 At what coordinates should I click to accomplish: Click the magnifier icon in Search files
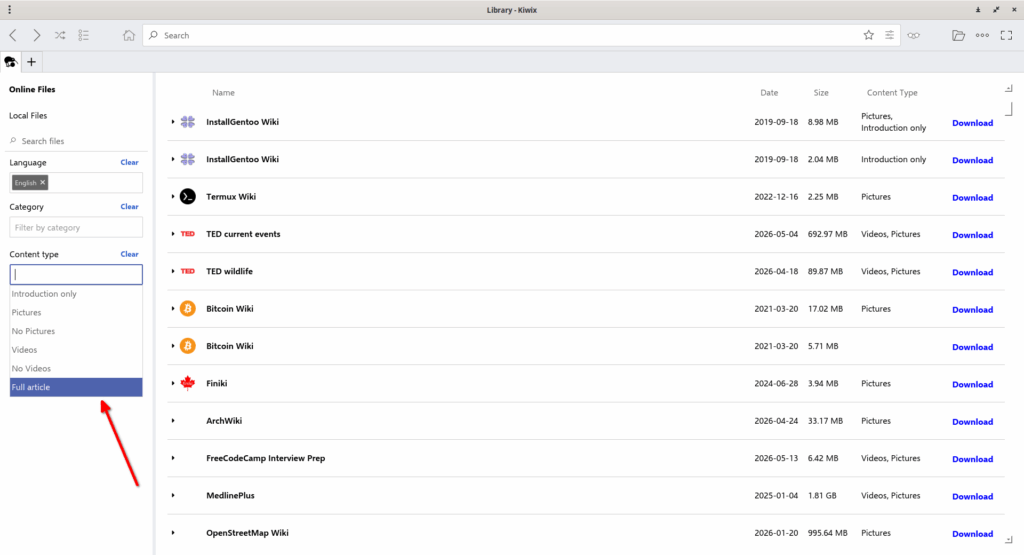click(x=13, y=140)
